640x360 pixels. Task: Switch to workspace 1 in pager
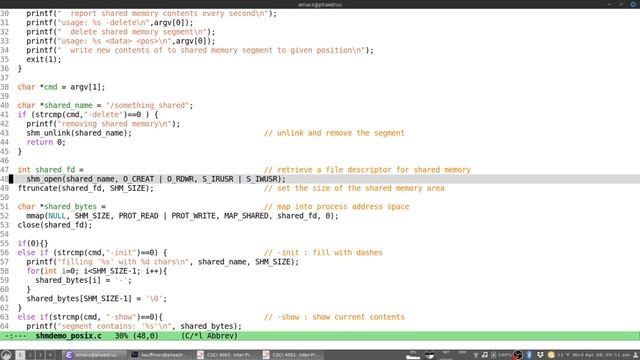(20, 355)
